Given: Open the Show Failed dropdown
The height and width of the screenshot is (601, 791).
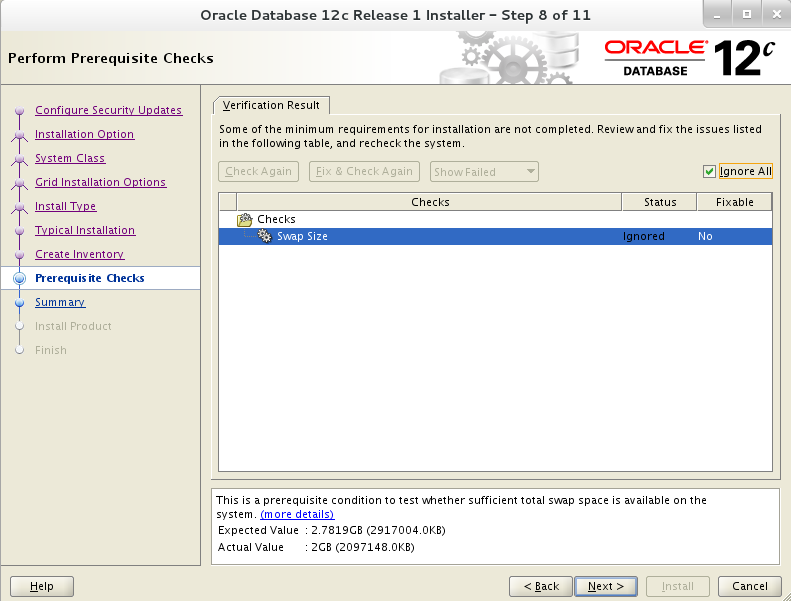Looking at the screenshot, I should (484, 172).
